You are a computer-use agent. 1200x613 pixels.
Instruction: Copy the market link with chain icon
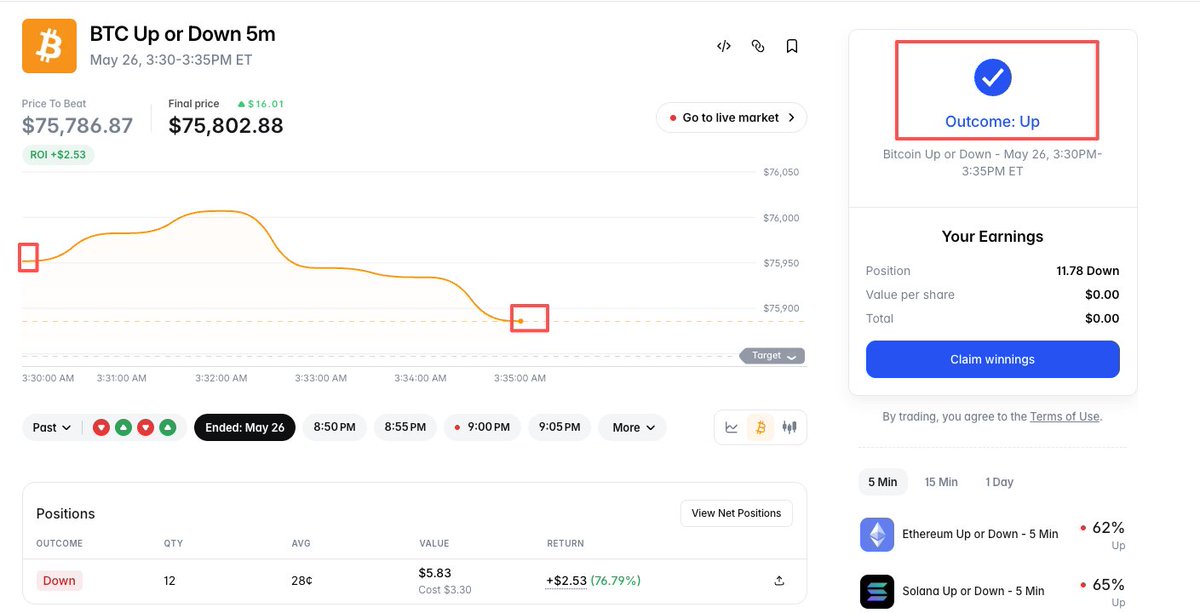[x=758, y=46]
